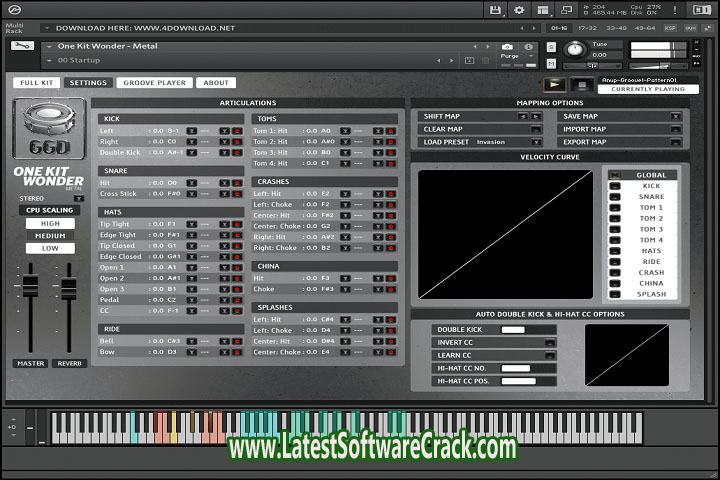Switch to GROOVE PLAYER tab
This screenshot has height=480, width=720.
pyautogui.click(x=155, y=83)
